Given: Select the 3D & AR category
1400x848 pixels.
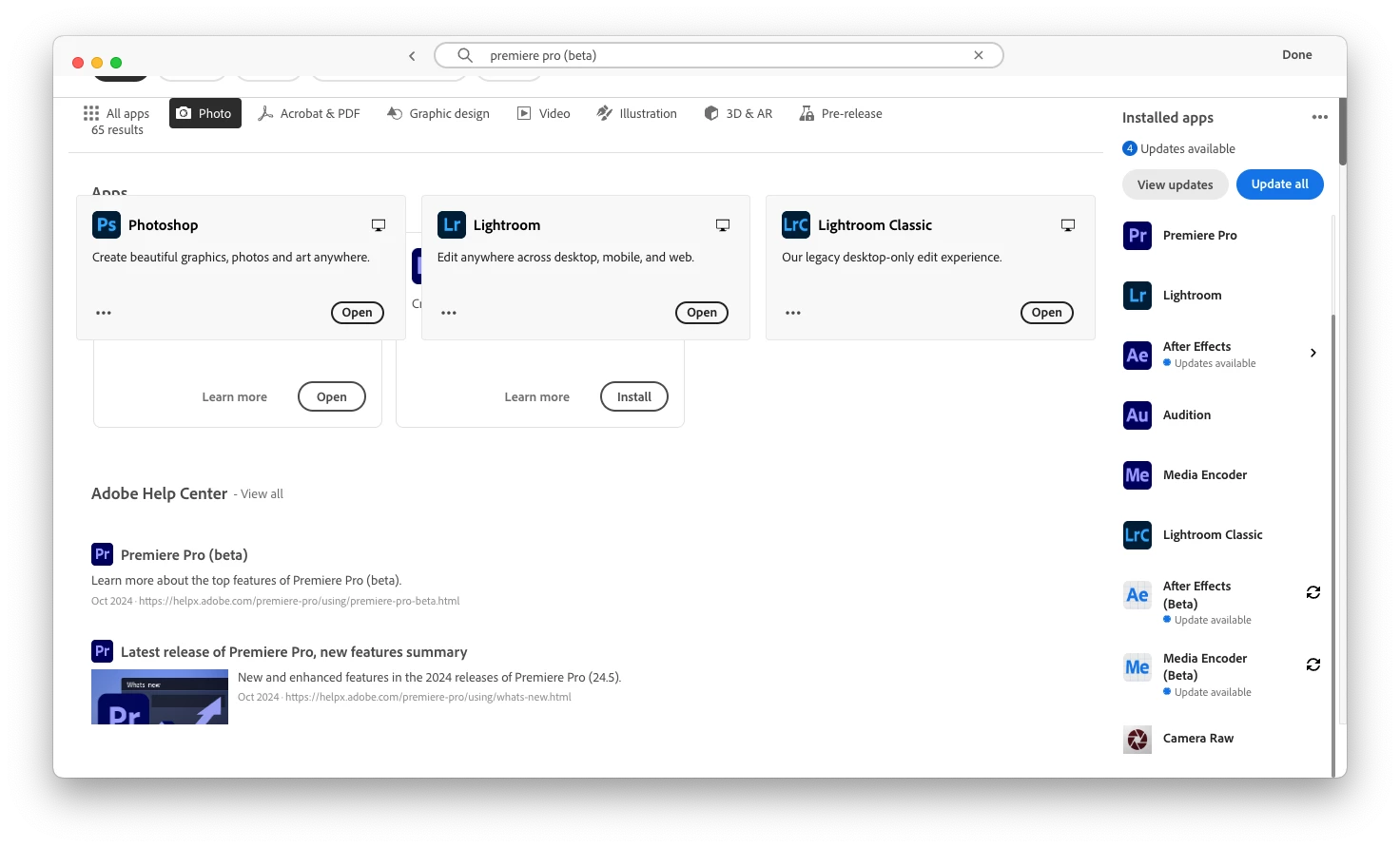Looking at the screenshot, I should [x=738, y=113].
